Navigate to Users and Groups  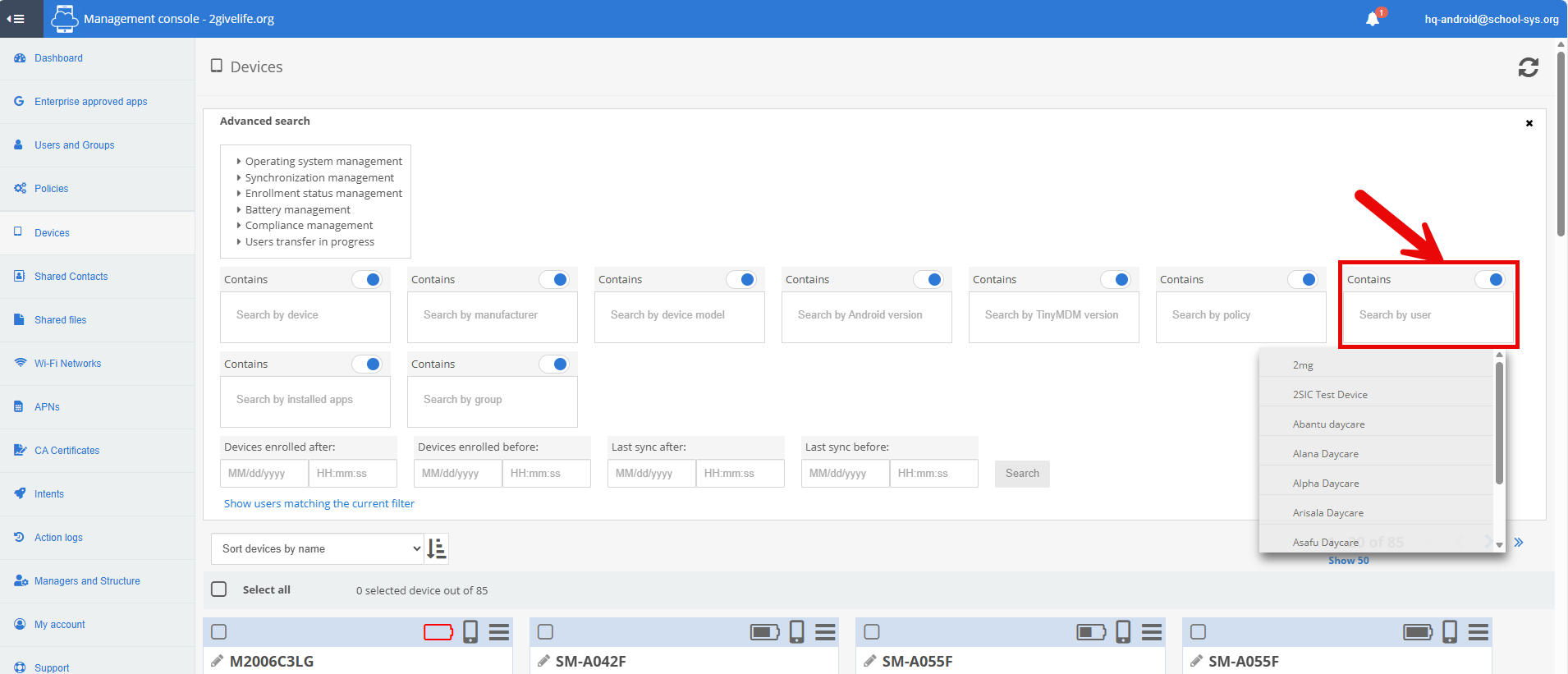click(74, 145)
